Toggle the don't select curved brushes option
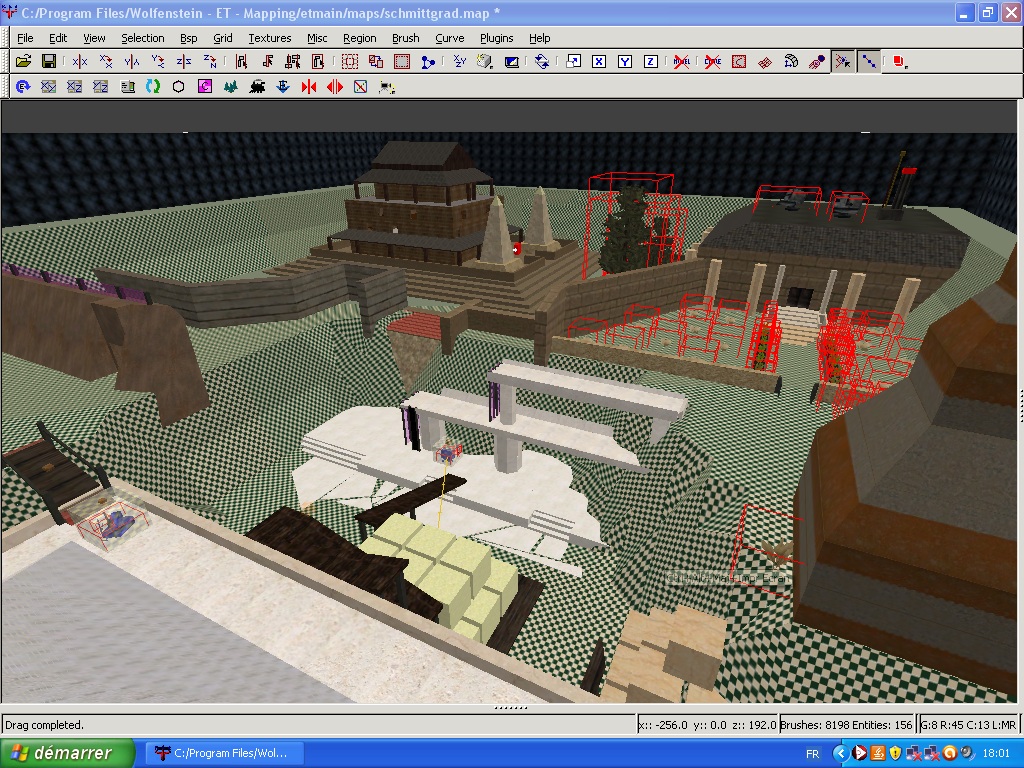The width and height of the screenshot is (1024, 768). tap(713, 61)
